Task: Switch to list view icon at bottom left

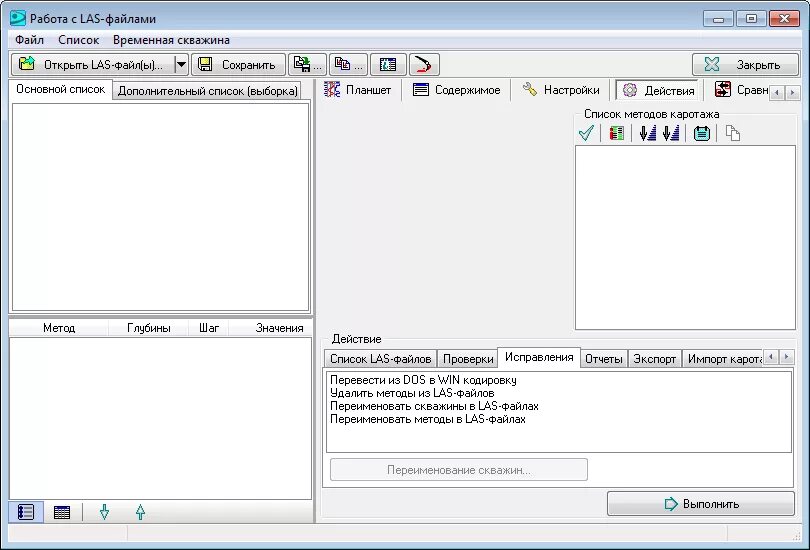Action: (x=26, y=512)
